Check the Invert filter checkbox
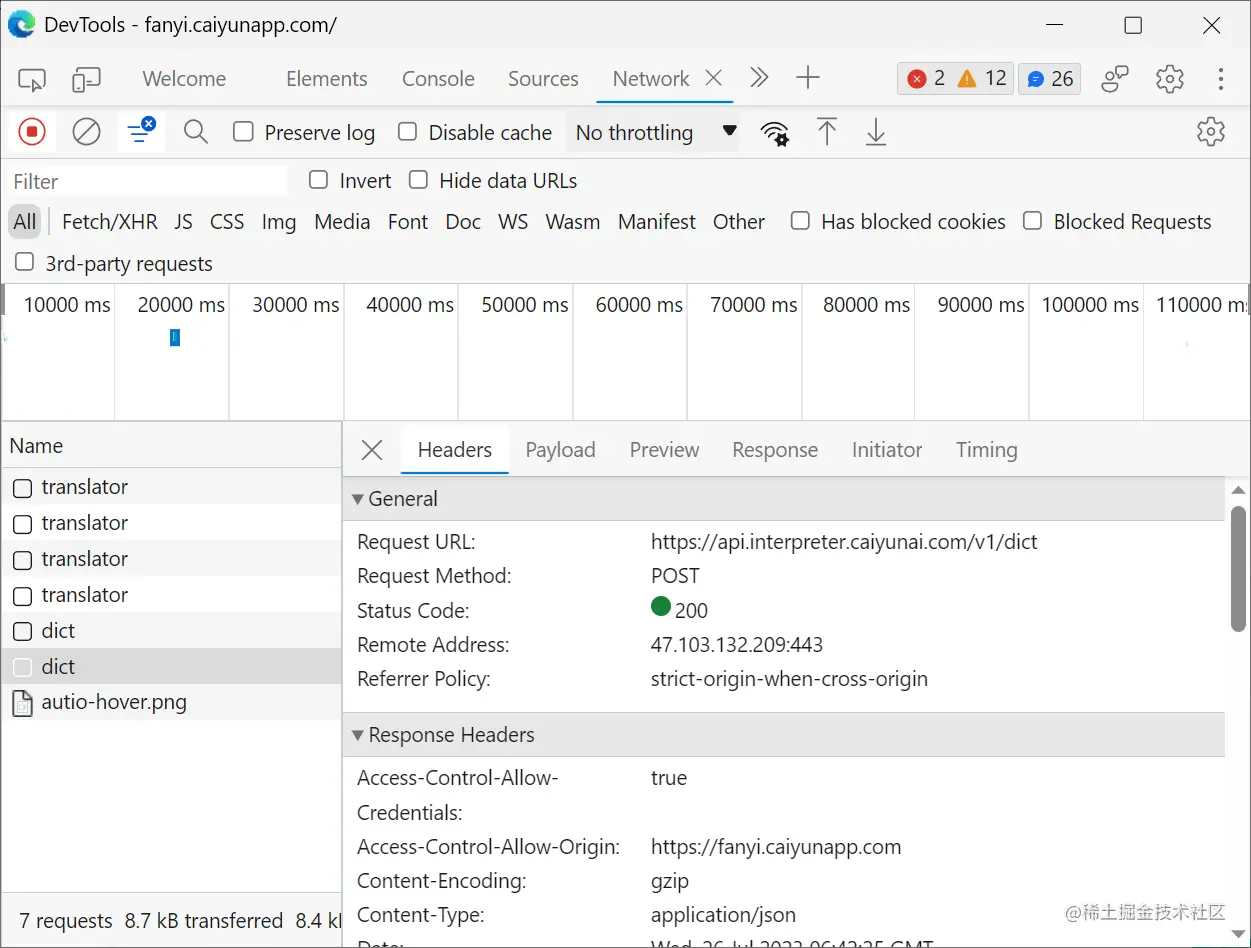1251x948 pixels. pos(318,180)
